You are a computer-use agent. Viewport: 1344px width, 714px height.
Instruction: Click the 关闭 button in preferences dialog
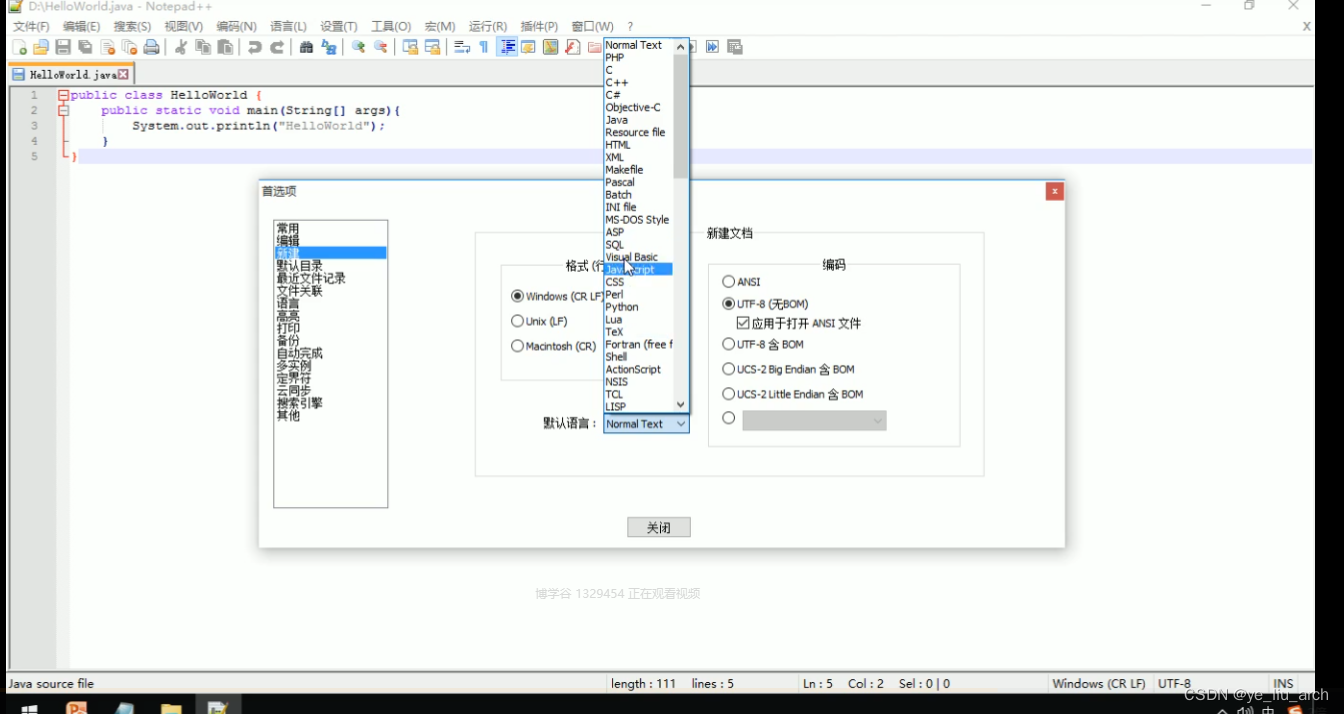pyautogui.click(x=659, y=528)
